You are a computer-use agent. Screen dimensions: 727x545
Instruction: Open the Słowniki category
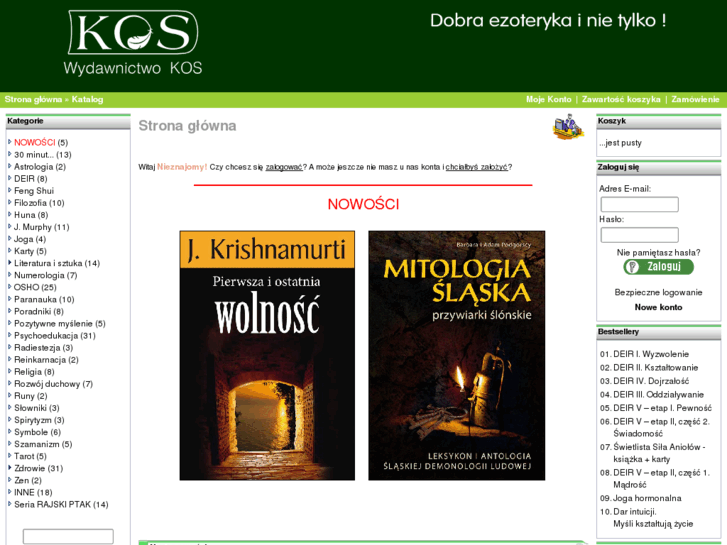[x=30, y=408]
